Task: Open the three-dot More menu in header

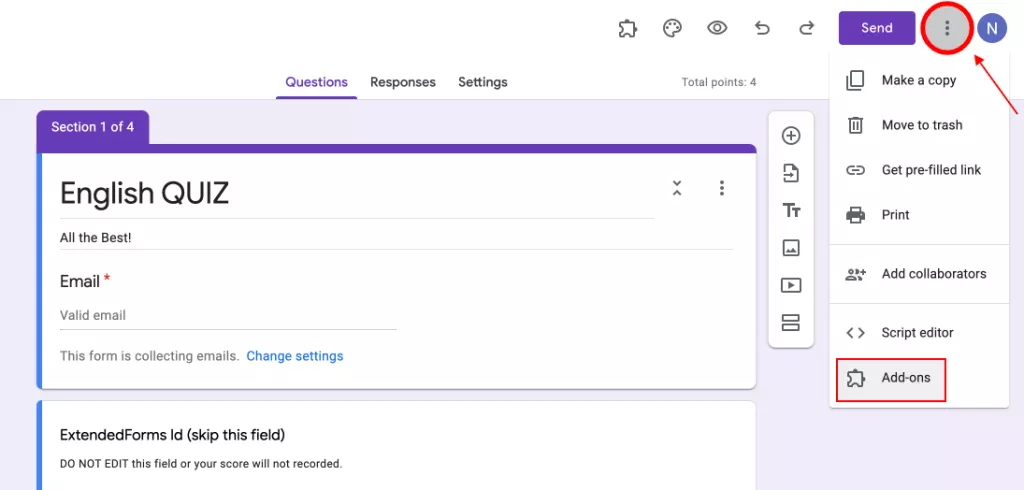Action: 946,28
